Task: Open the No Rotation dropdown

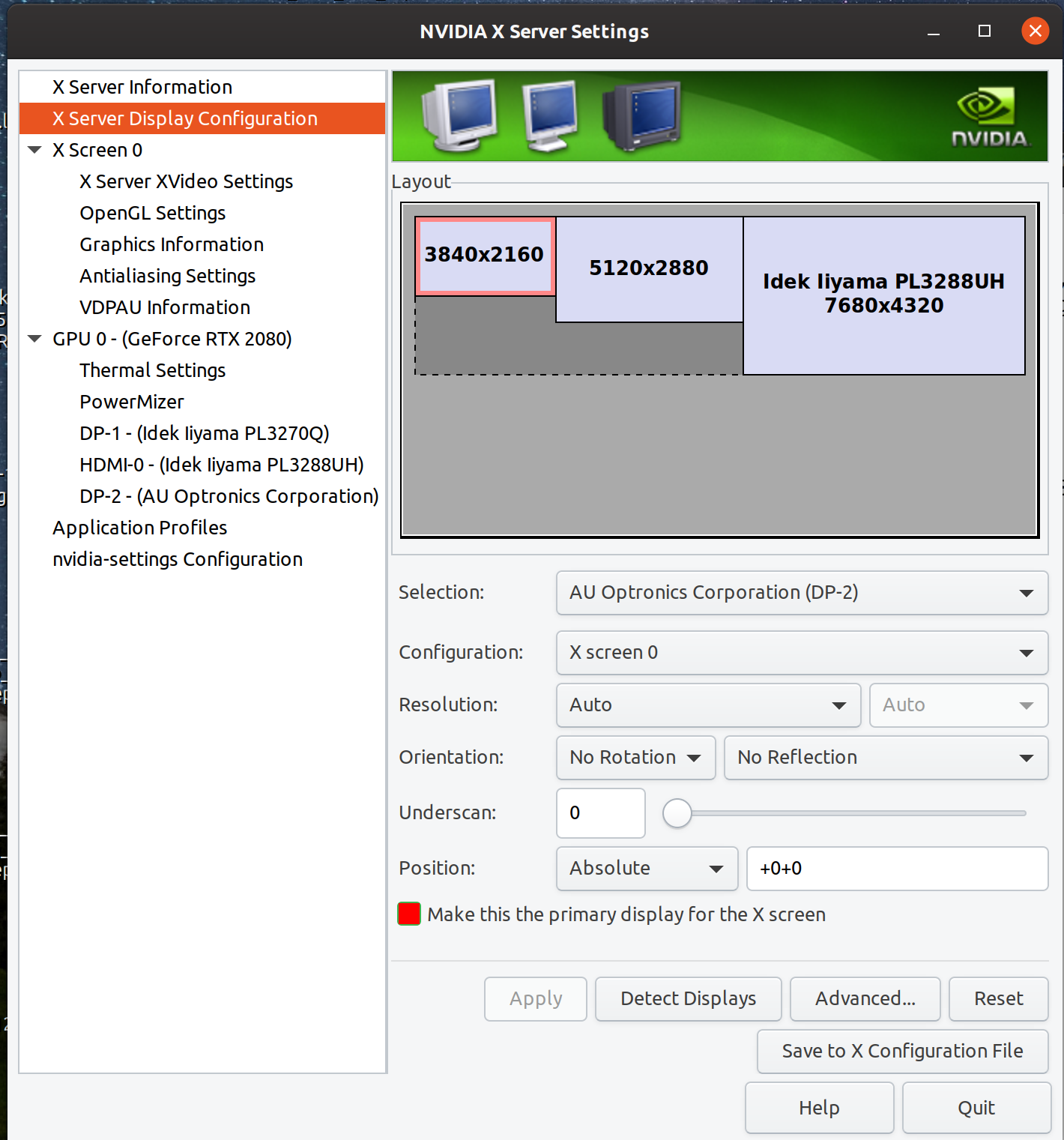Action: 635,758
